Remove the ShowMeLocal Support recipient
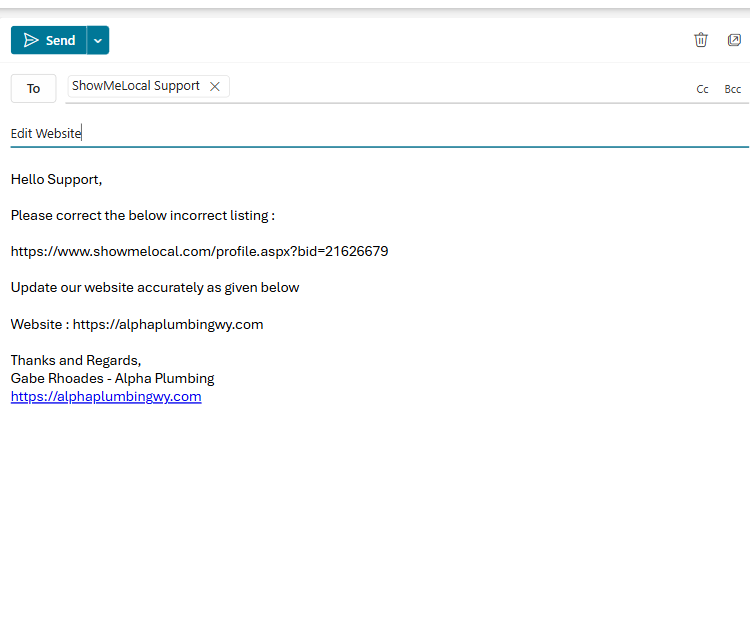 pyautogui.click(x=215, y=87)
